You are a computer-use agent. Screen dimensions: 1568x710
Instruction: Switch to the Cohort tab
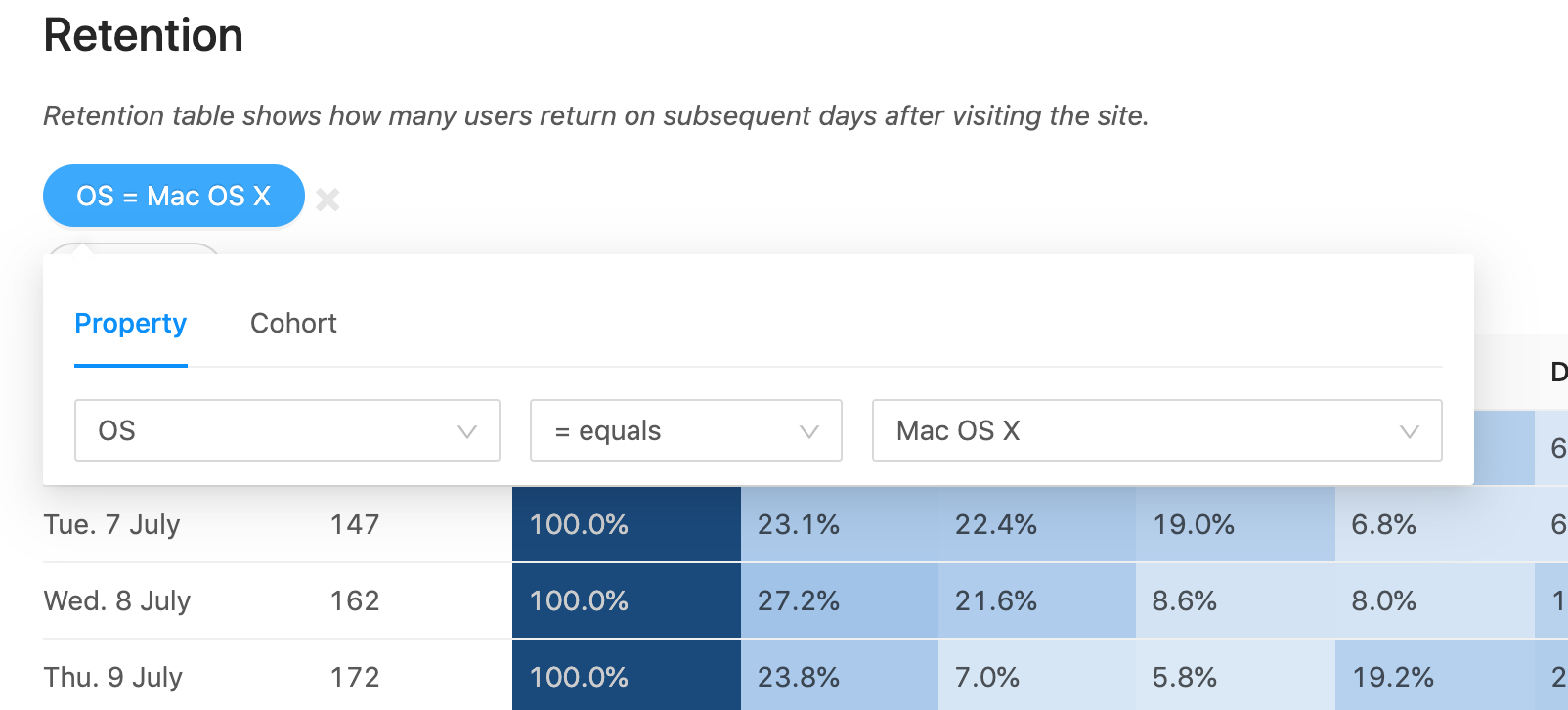293,324
